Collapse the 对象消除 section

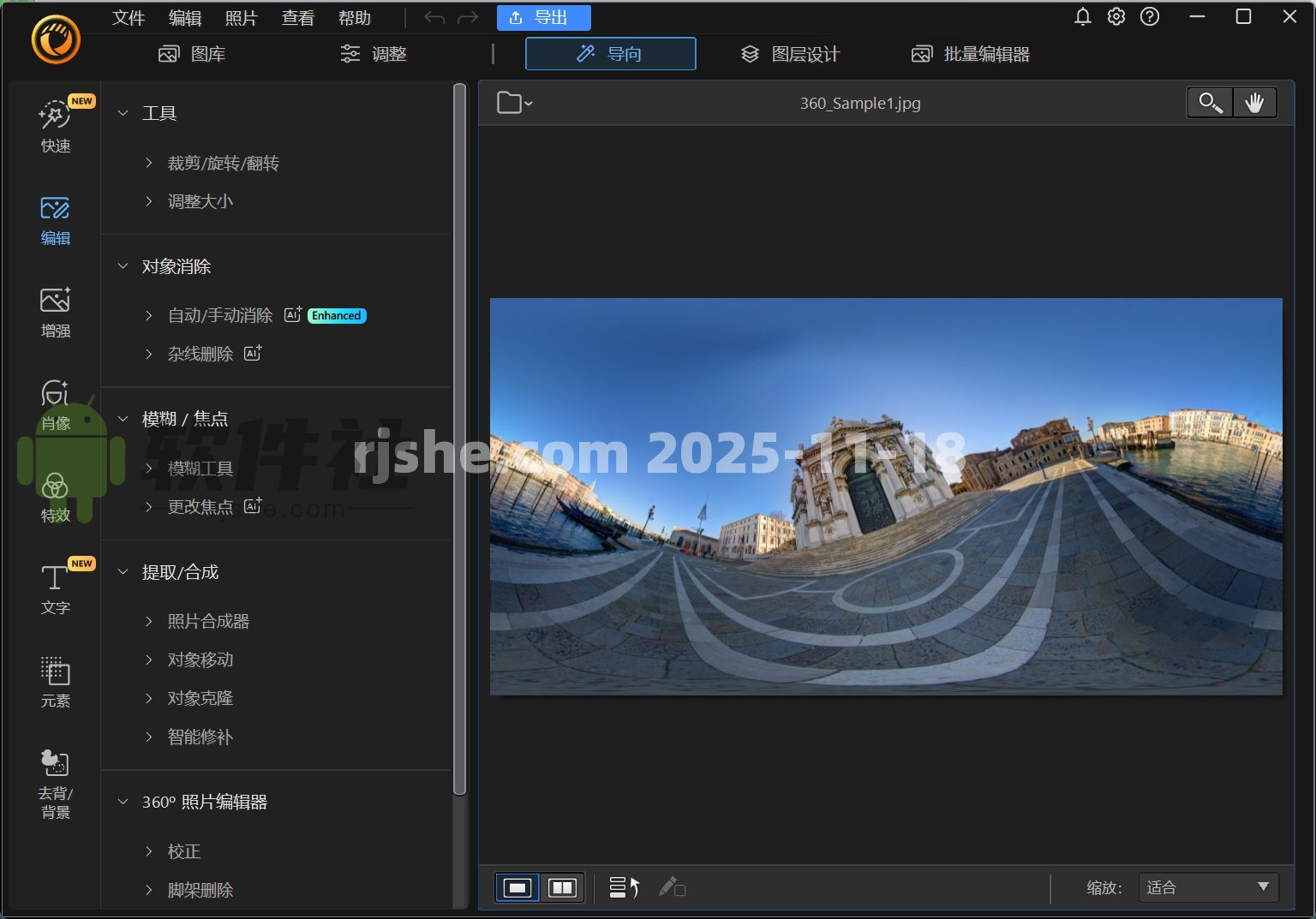(122, 266)
